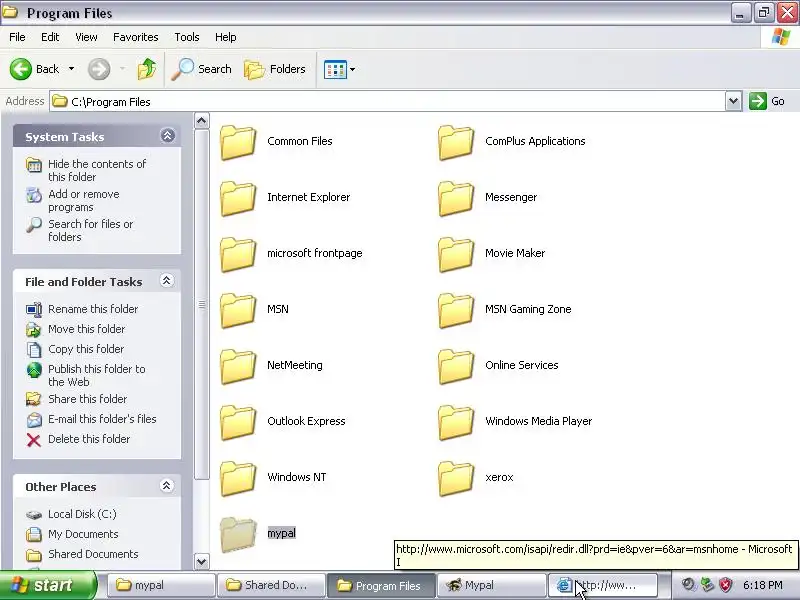Click Hide the contents of this folder

point(97,170)
